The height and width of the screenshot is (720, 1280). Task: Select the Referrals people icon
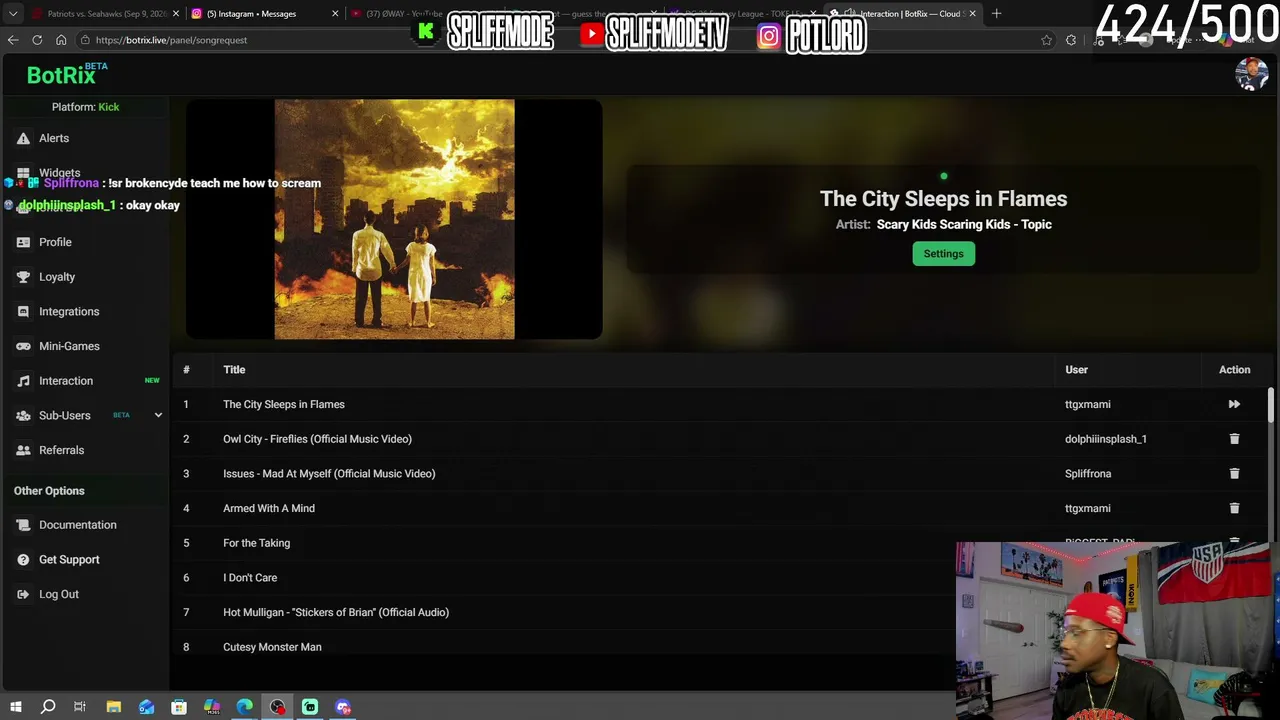[23, 450]
